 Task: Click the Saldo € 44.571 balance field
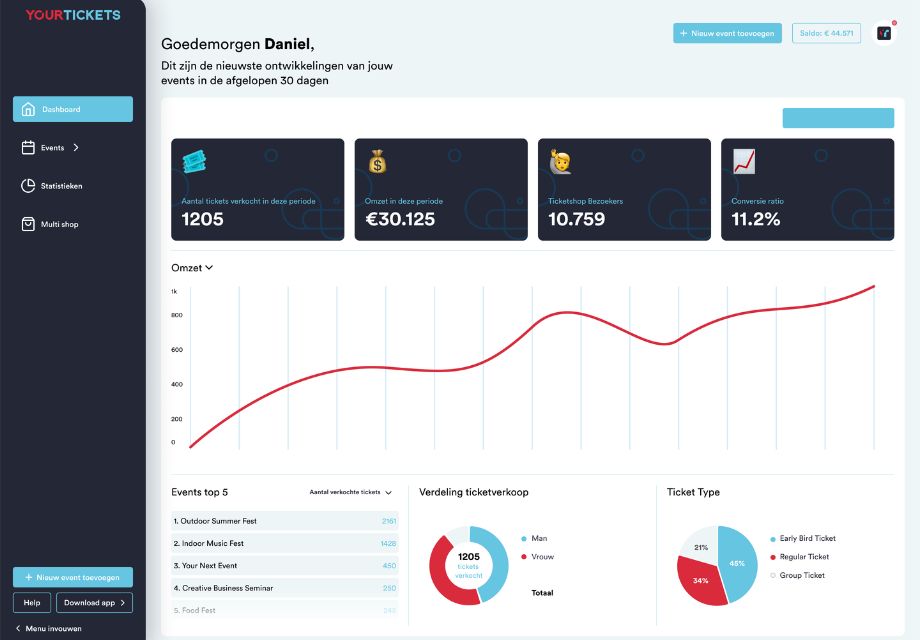(826, 32)
